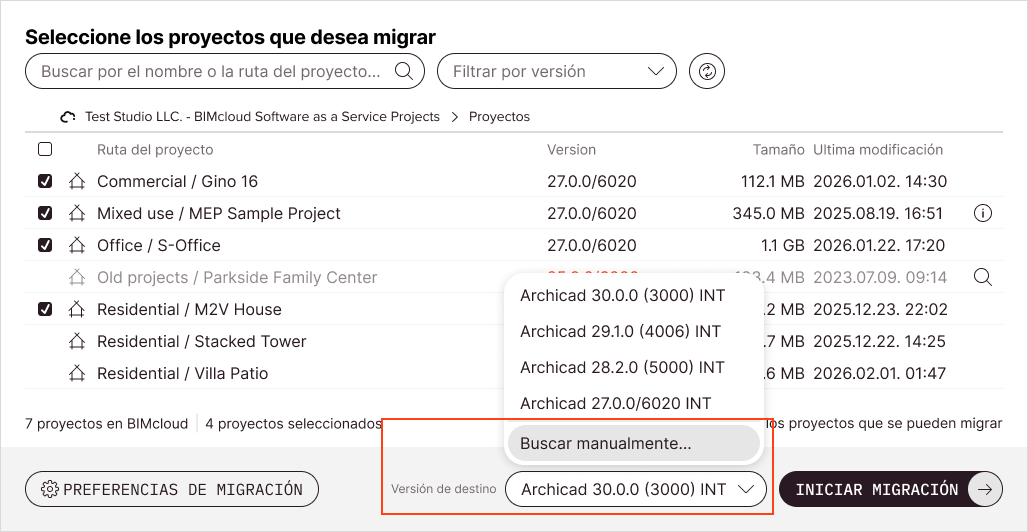The image size is (1028, 532).
Task: Click the magnifier icon on Parkside Family Center row
Action: 983,277
